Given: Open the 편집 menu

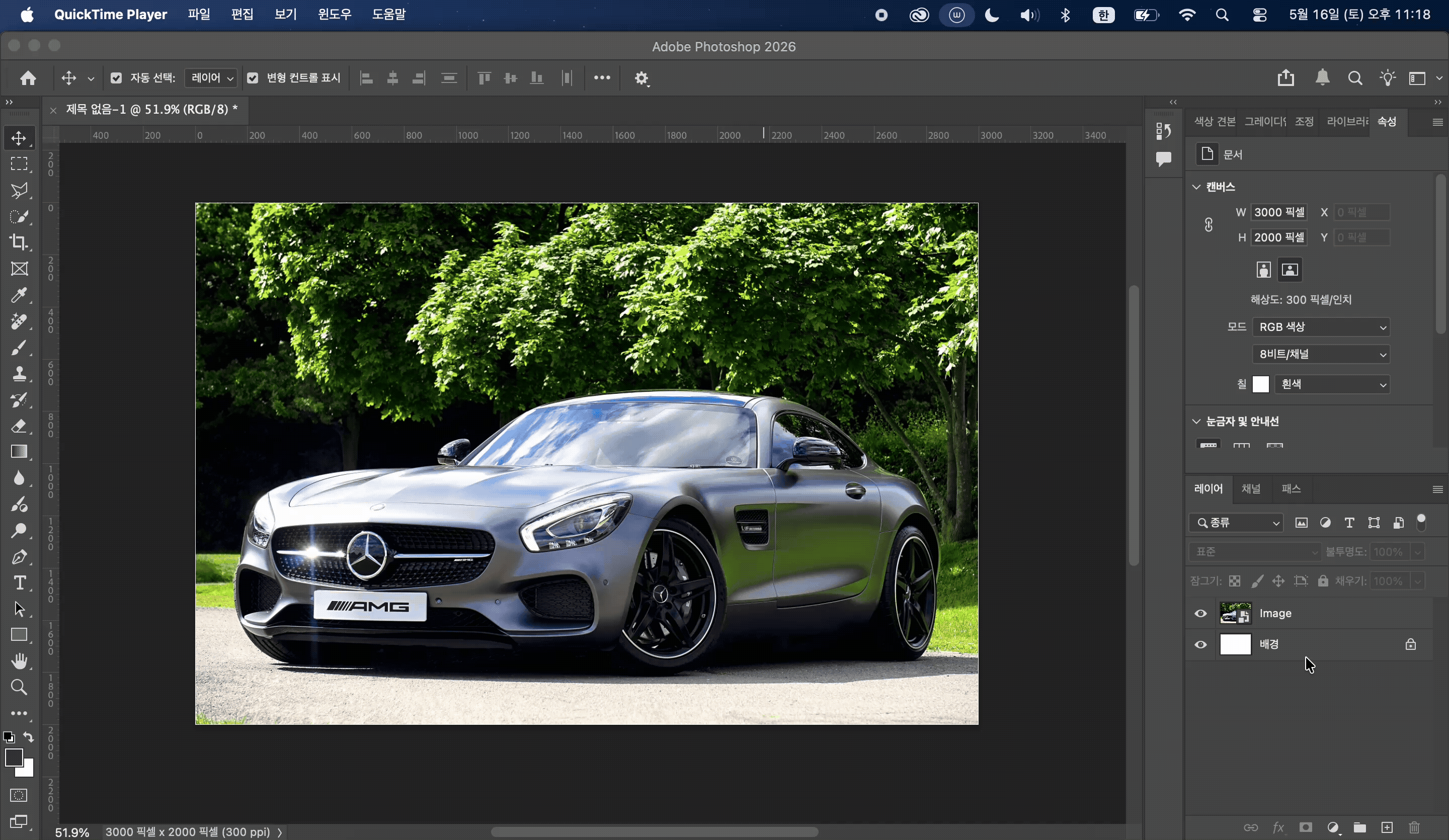Looking at the screenshot, I should 242,15.
